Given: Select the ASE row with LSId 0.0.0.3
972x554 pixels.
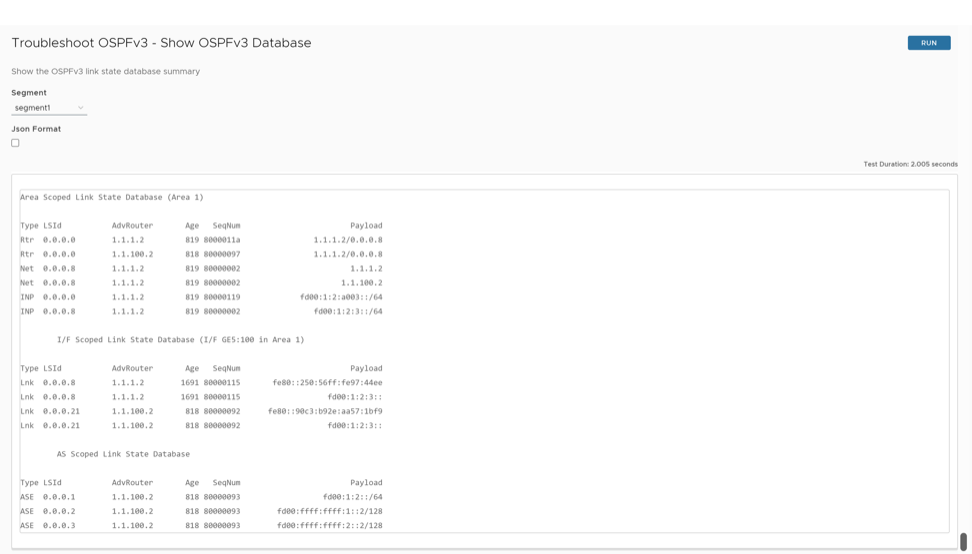Looking at the screenshot, I should pos(200,525).
